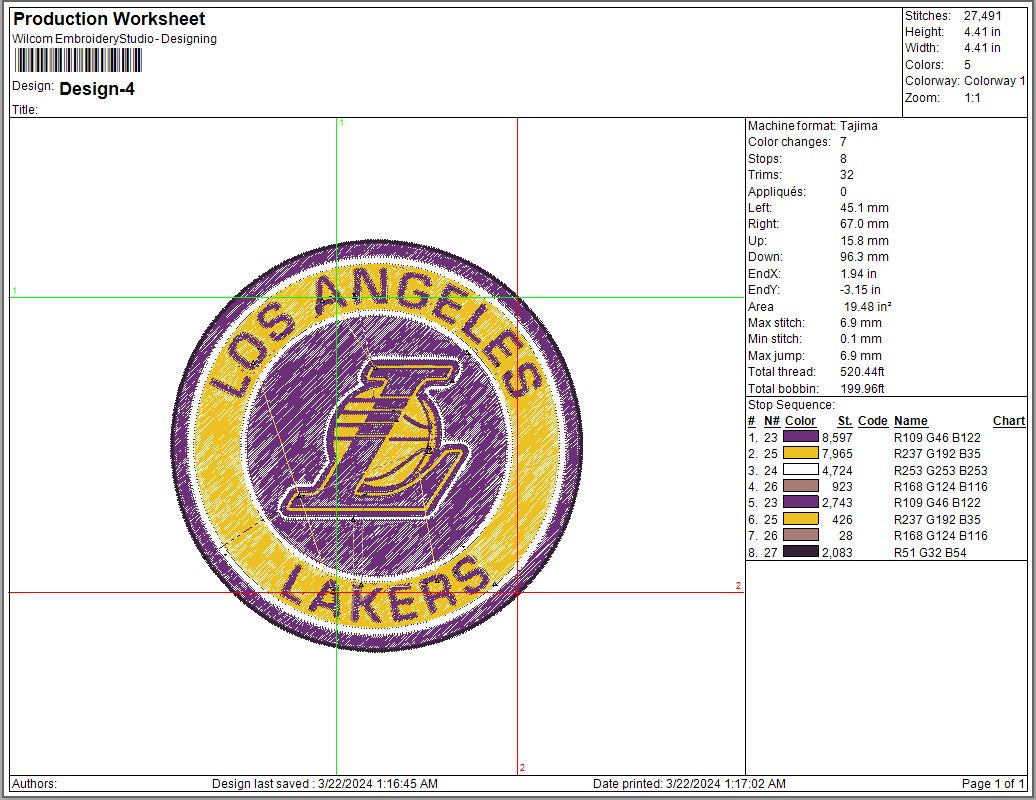Click the Color column header
The image size is (1036, 800).
[799, 421]
